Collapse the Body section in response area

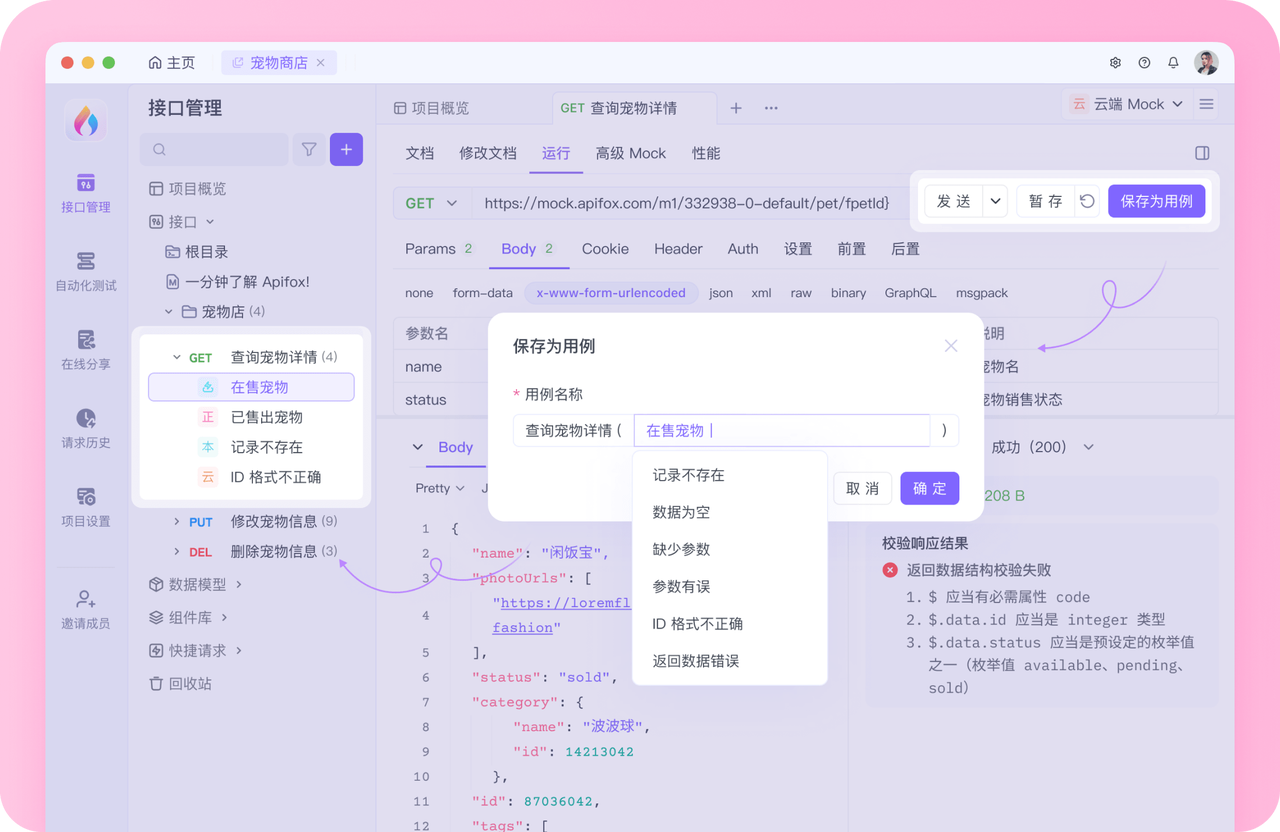(418, 447)
